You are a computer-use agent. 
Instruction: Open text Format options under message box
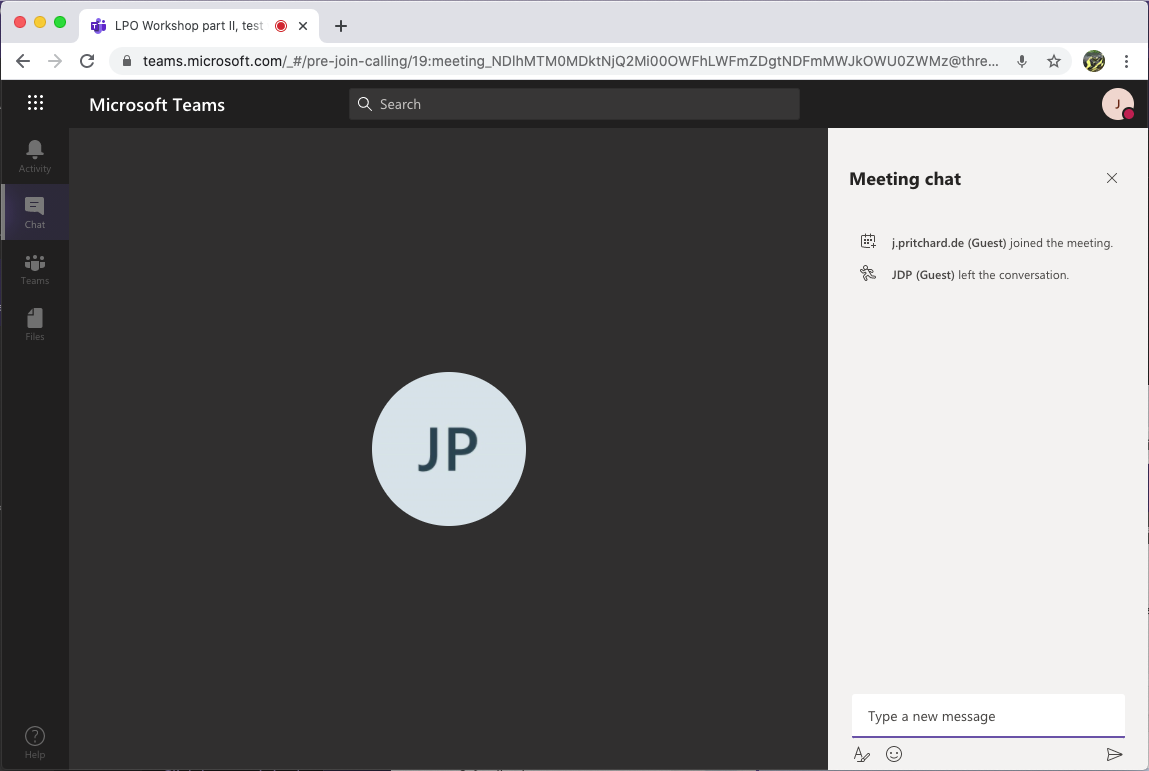pos(862,755)
